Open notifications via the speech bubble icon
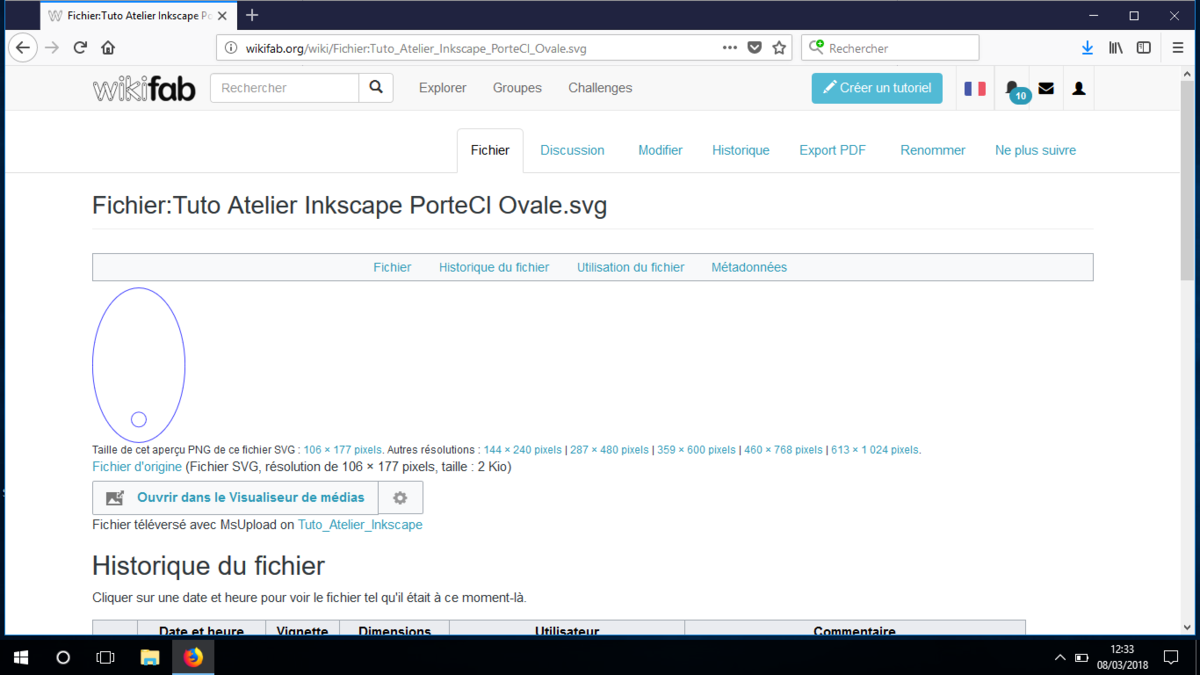 coord(1012,88)
